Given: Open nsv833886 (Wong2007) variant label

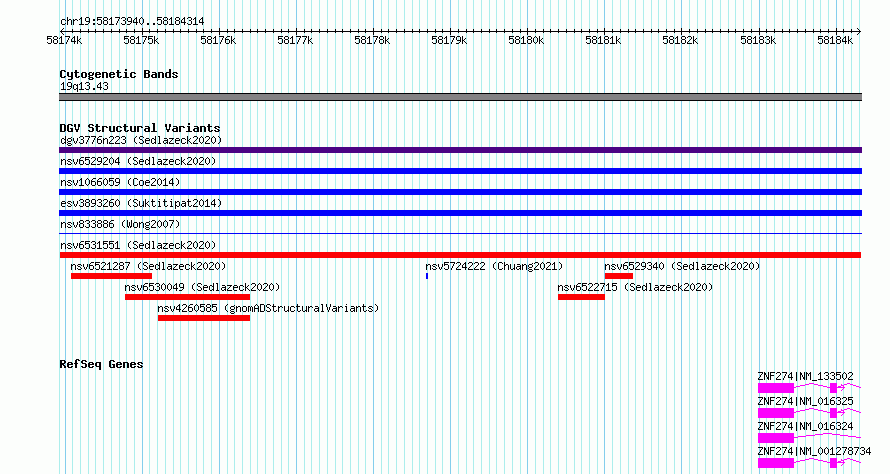Looking at the screenshot, I should click(x=120, y=224).
